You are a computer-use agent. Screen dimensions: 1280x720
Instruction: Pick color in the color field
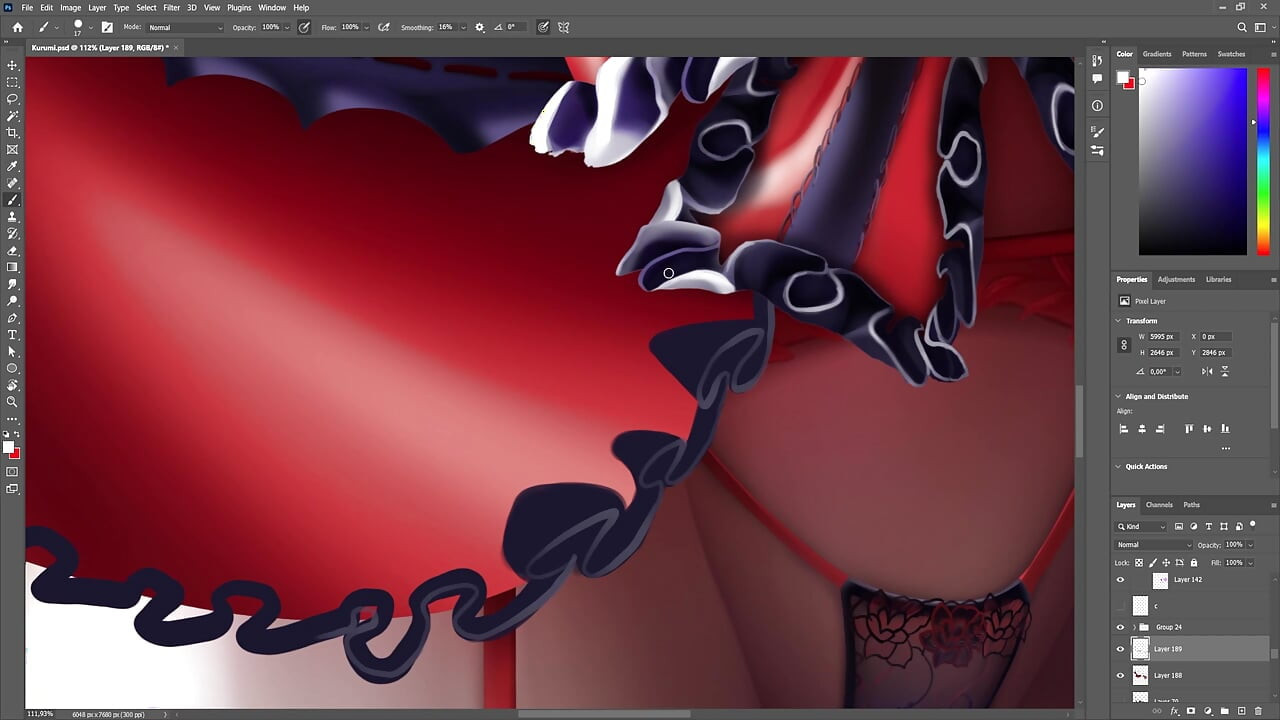click(x=1193, y=161)
